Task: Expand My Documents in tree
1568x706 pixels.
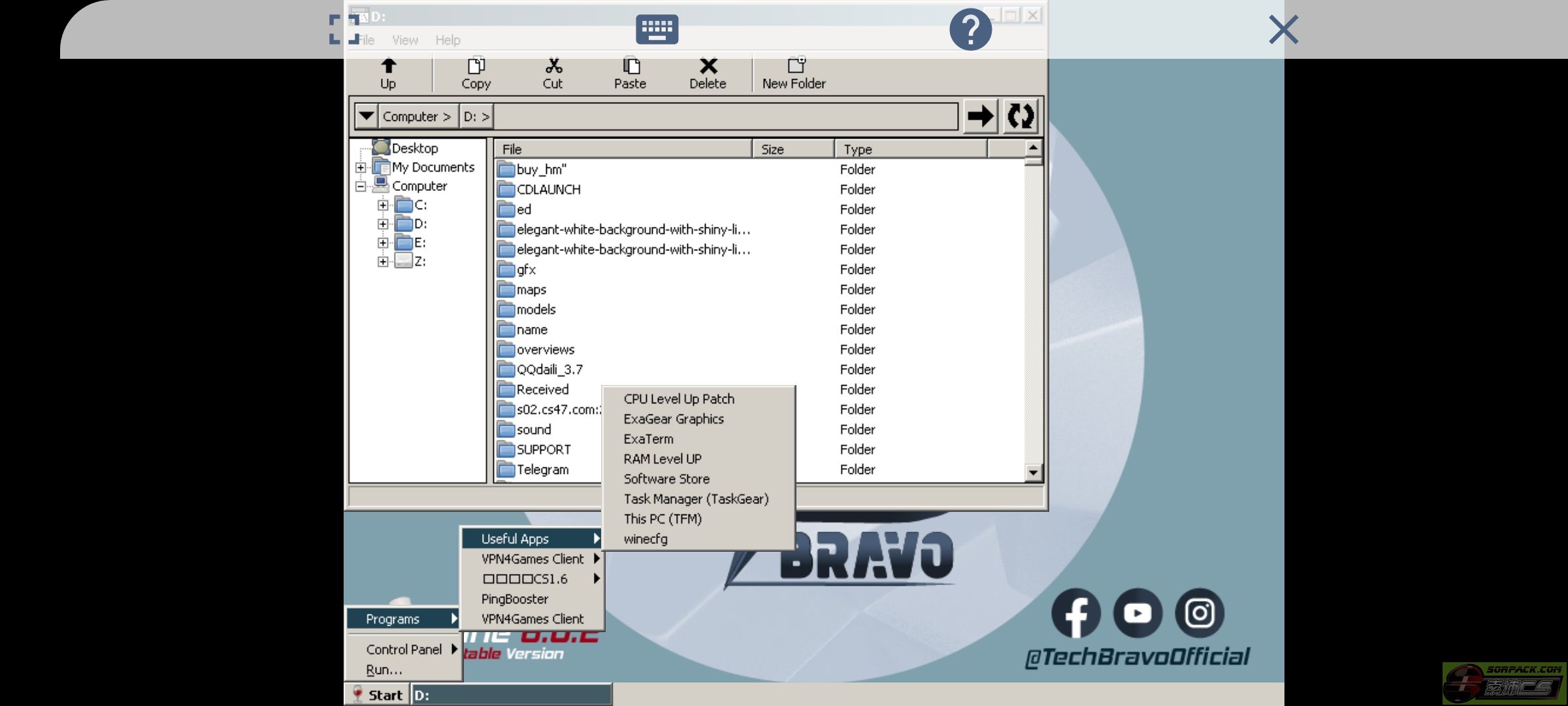Action: click(361, 167)
